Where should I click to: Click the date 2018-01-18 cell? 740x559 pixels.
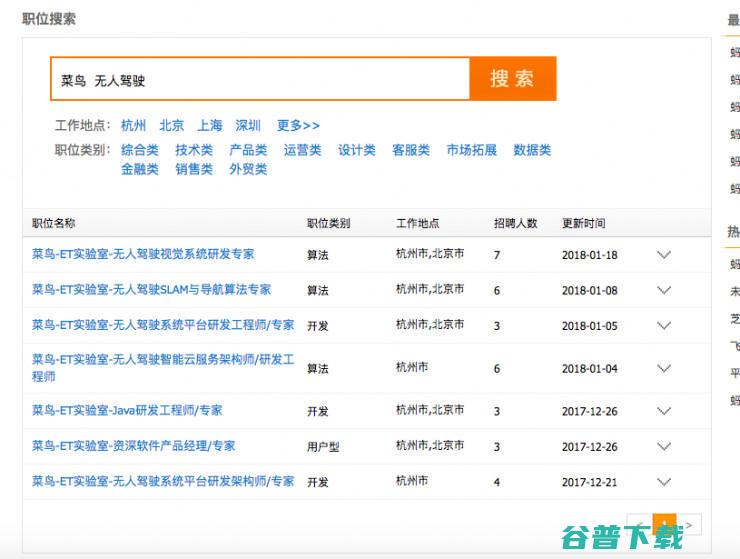point(590,255)
